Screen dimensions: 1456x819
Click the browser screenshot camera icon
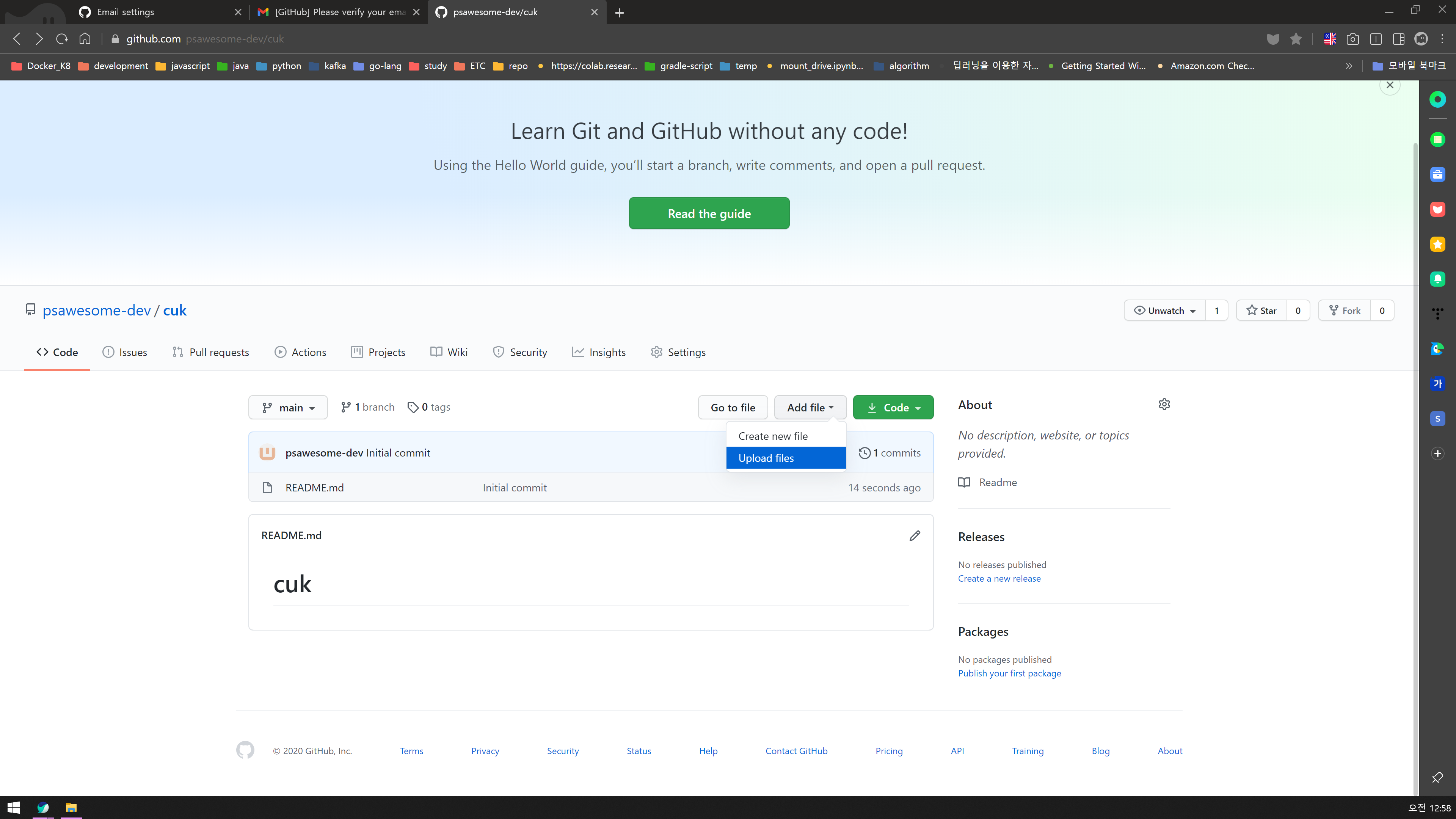click(x=1352, y=39)
